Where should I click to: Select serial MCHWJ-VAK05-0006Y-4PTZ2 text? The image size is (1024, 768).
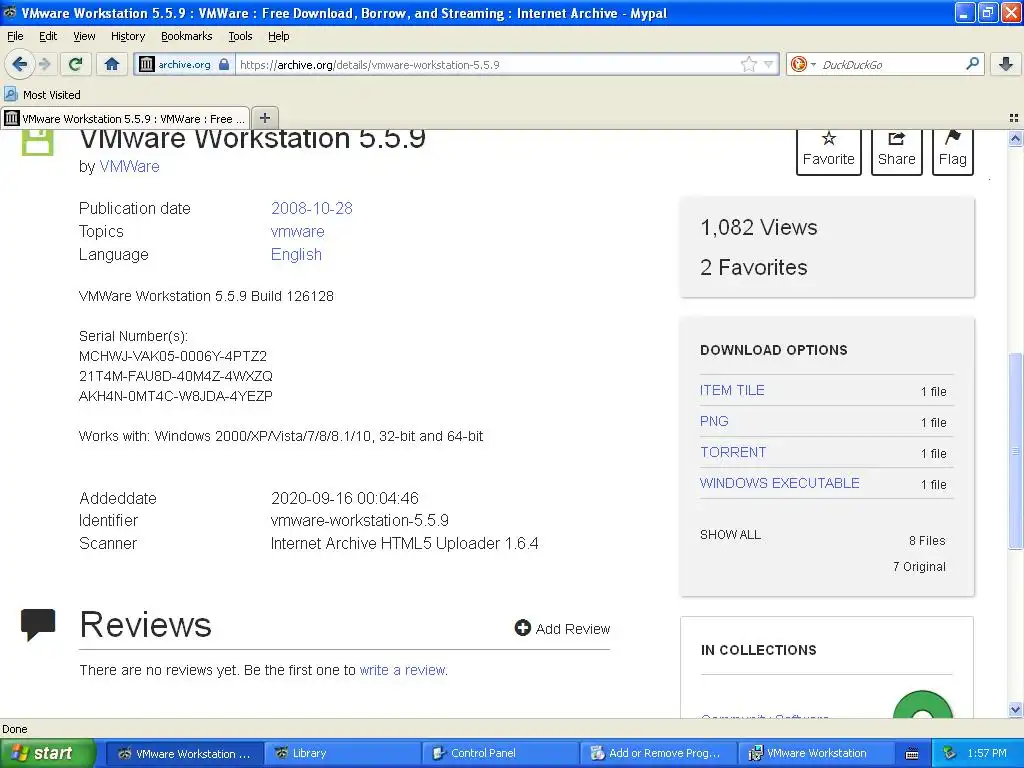pyautogui.click(x=172, y=356)
